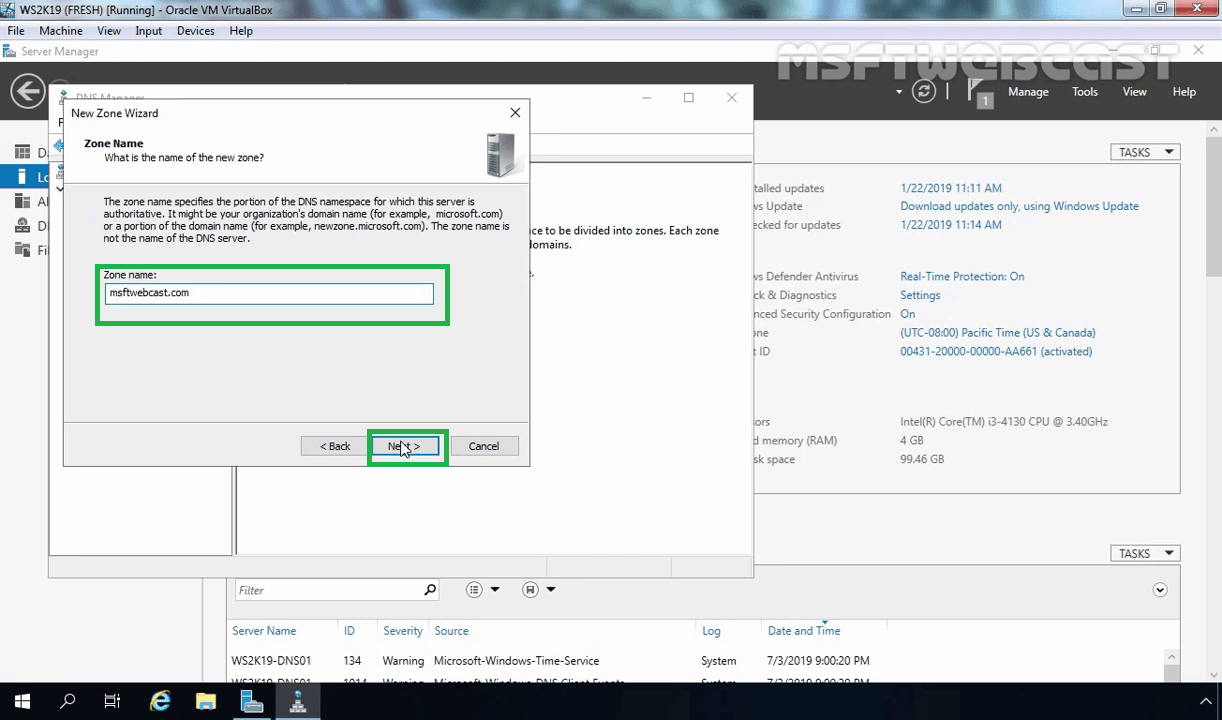Select the Local Server sidebar icon

(22, 177)
